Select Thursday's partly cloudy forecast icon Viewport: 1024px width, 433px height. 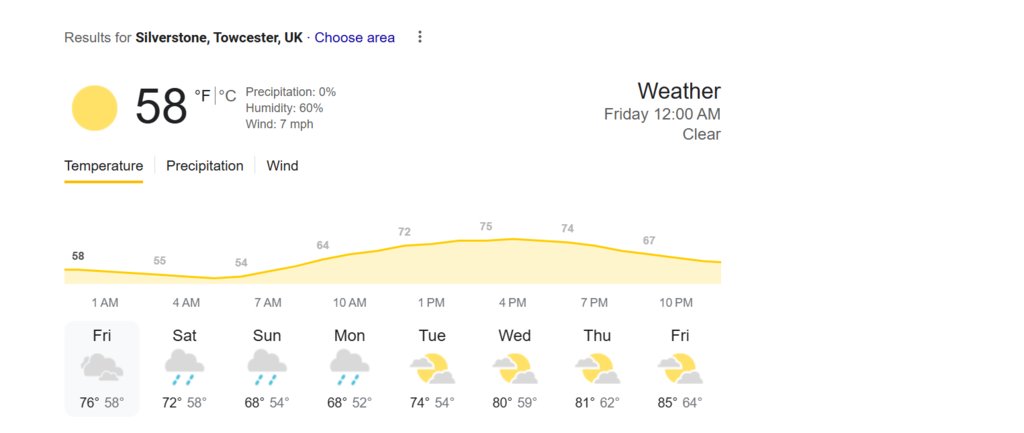[x=597, y=368]
